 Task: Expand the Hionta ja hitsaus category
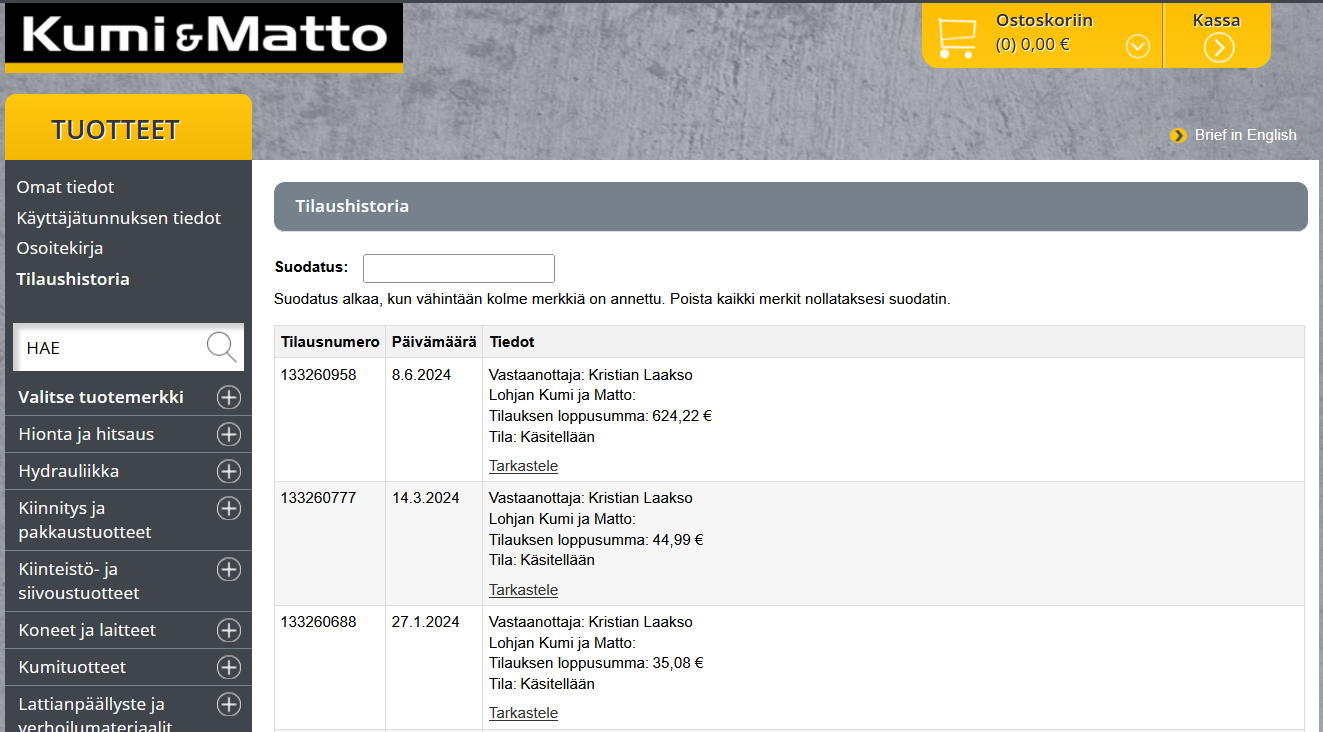(x=229, y=434)
